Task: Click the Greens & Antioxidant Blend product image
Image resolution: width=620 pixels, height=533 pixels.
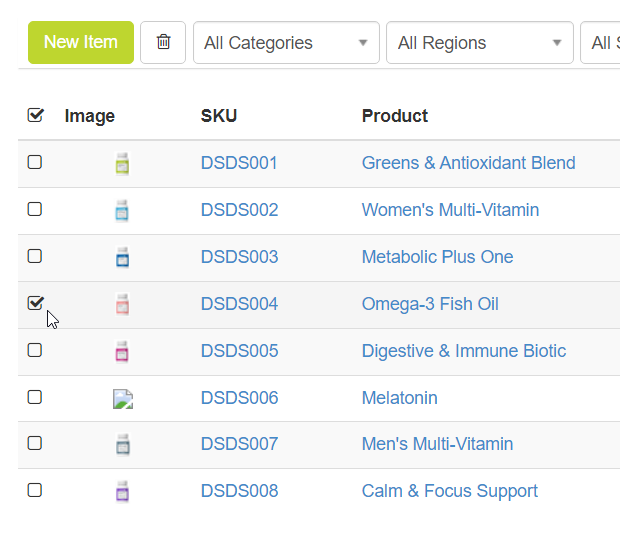Action: [123, 163]
